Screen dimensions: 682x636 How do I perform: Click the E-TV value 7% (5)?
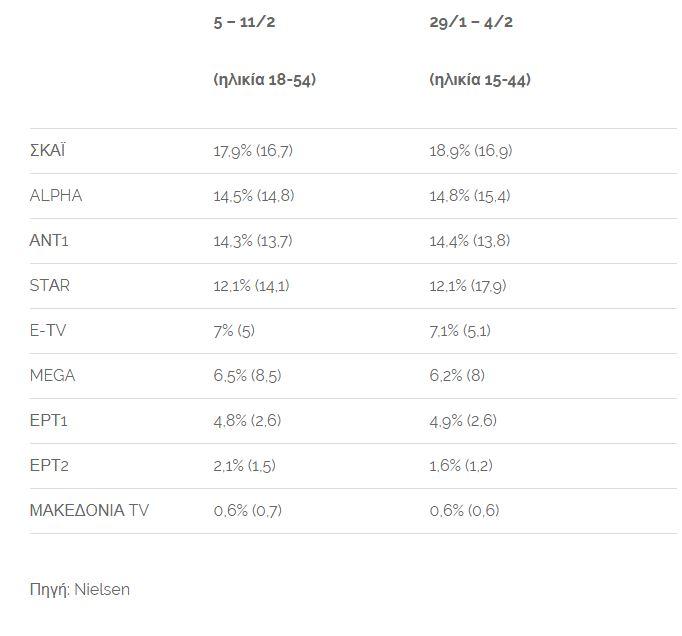[235, 331]
